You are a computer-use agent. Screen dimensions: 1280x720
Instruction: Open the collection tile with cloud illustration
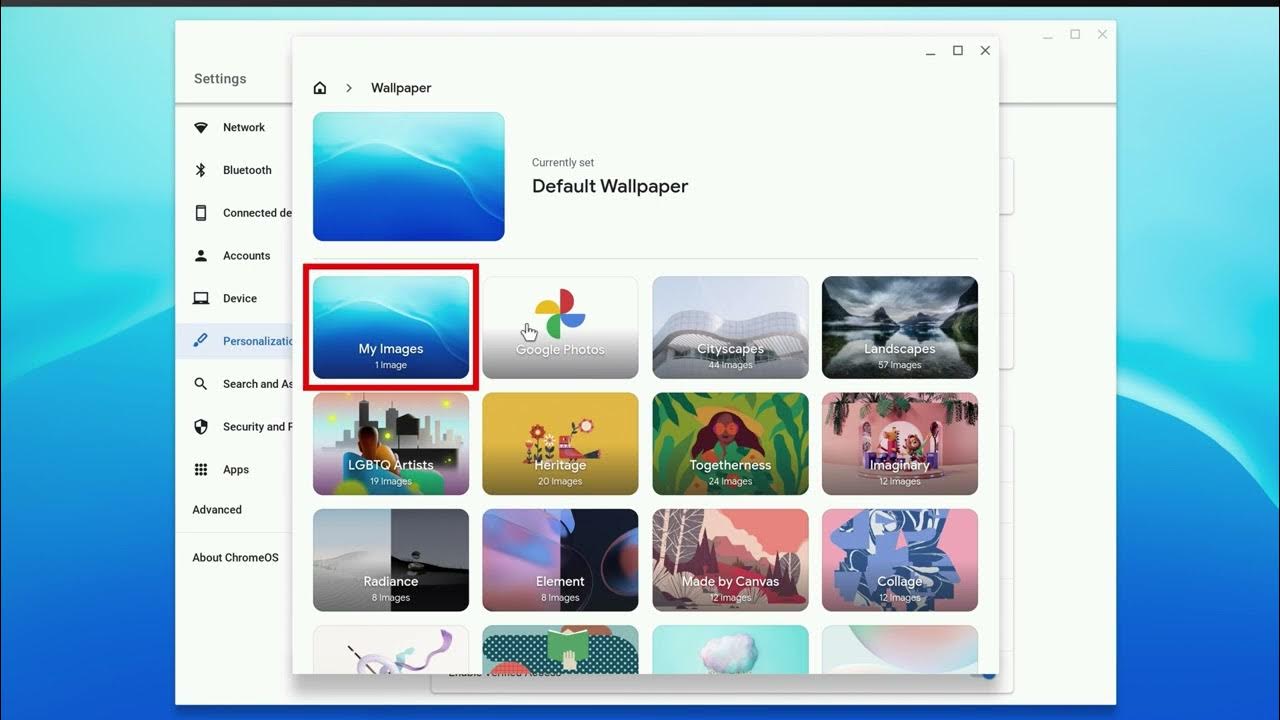pyautogui.click(x=730, y=649)
